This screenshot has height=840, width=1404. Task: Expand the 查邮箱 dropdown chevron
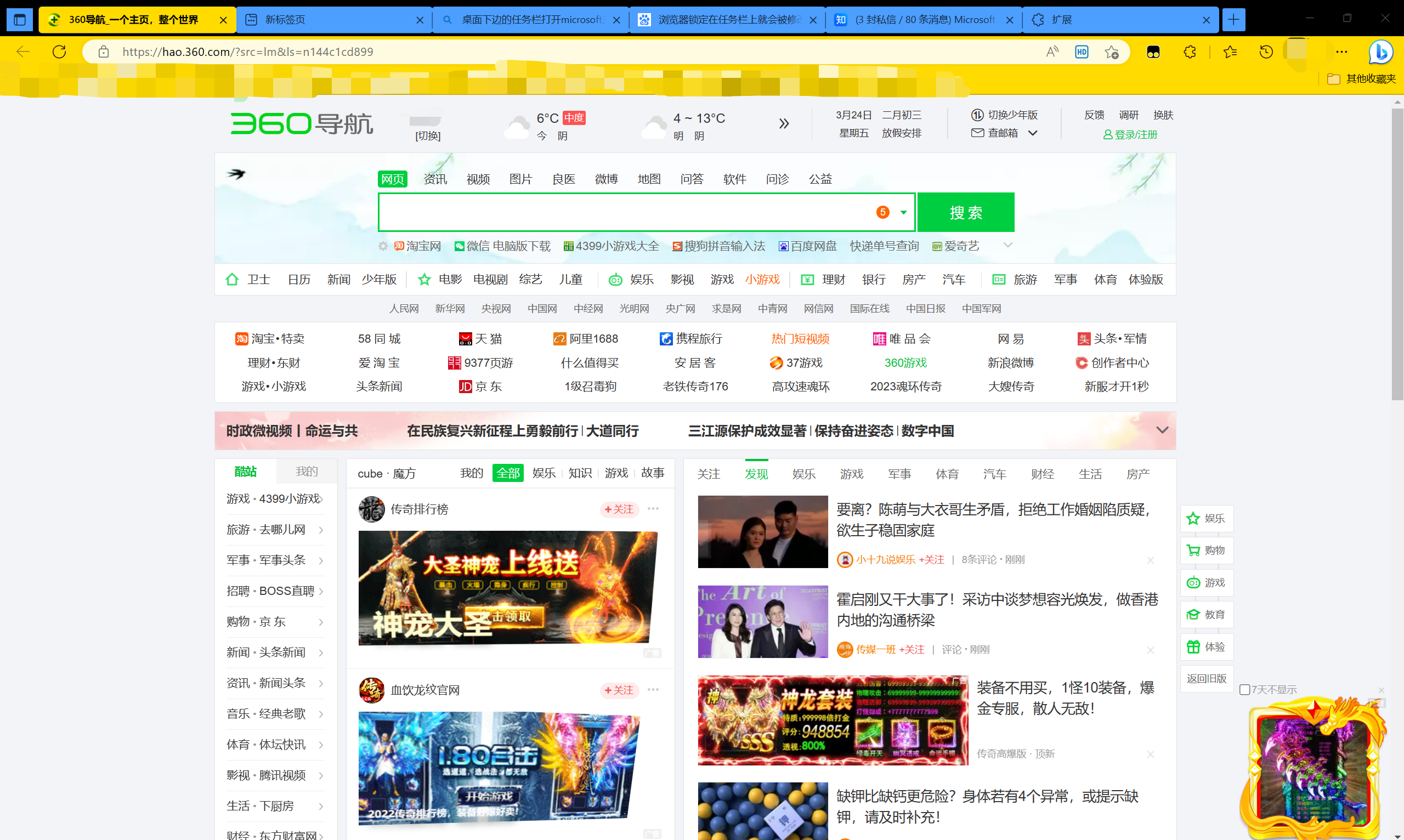1033,133
